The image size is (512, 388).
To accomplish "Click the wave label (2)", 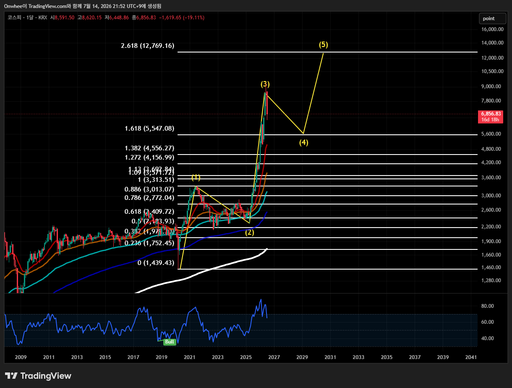I will pos(249,233).
